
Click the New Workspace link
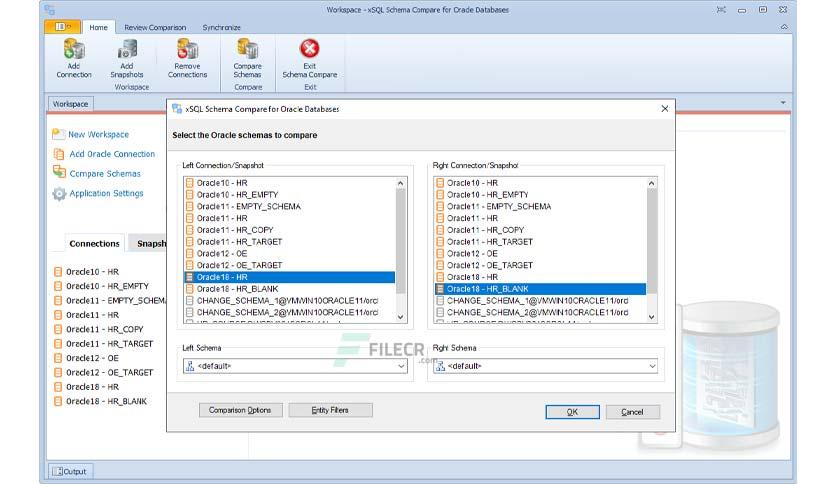click(99, 135)
